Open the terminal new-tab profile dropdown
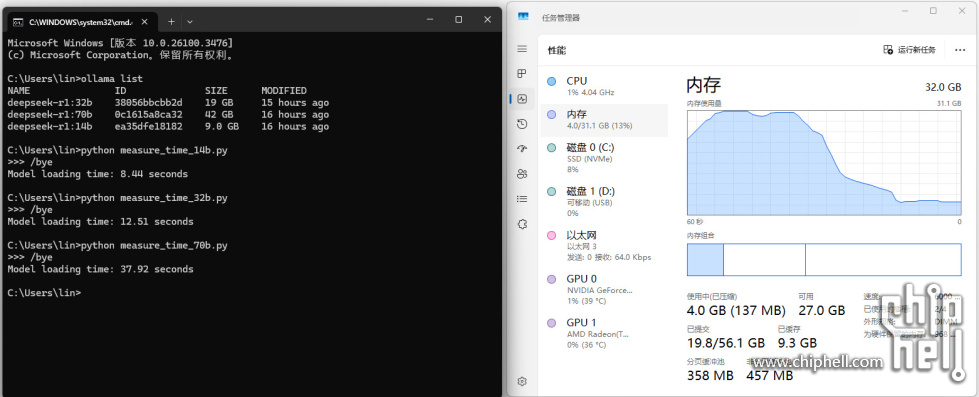 [x=190, y=21]
